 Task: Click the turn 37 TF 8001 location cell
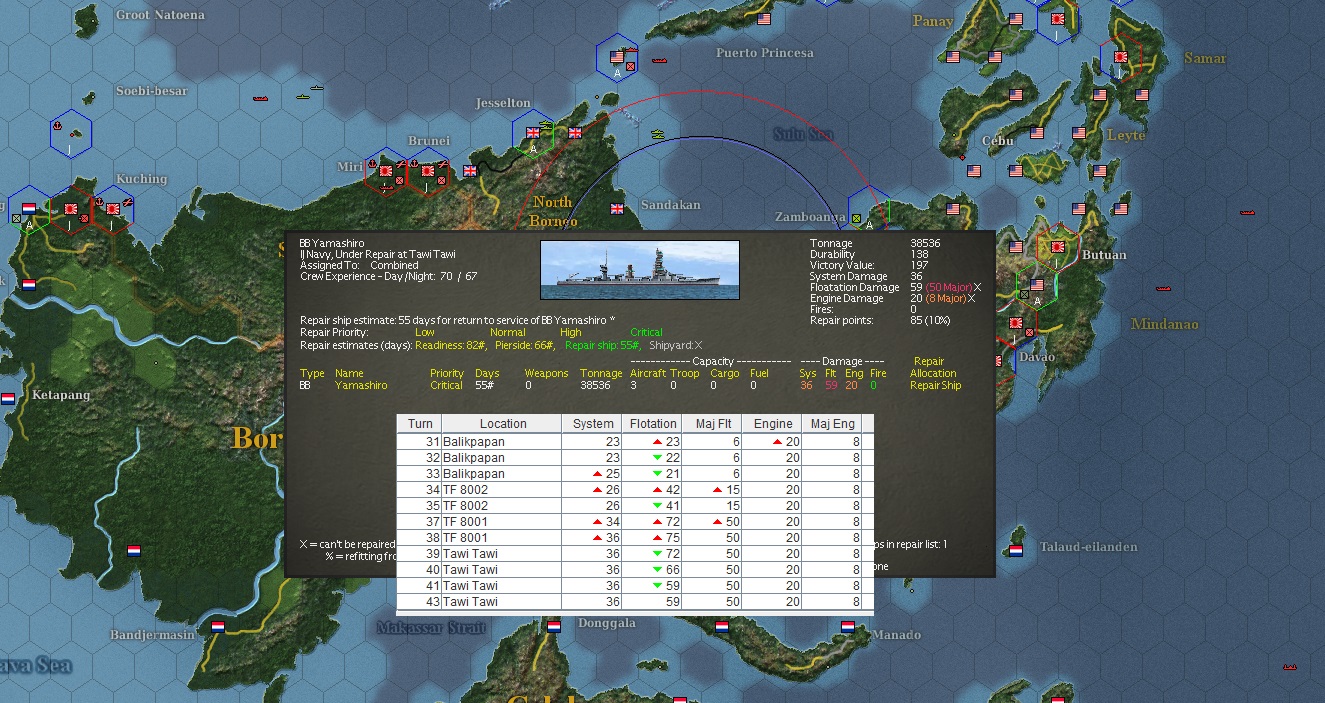(x=501, y=521)
